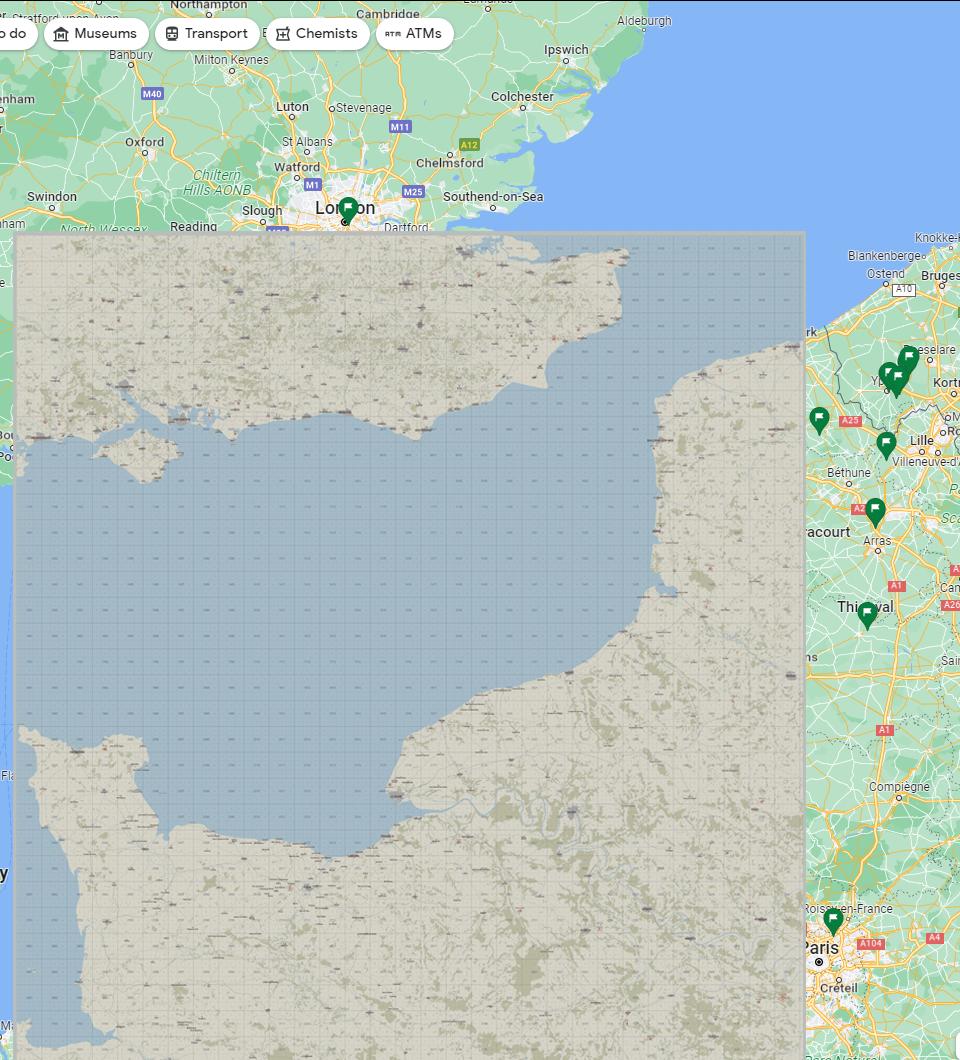
Task: Click the green flag pin on London
Action: [x=348, y=209]
